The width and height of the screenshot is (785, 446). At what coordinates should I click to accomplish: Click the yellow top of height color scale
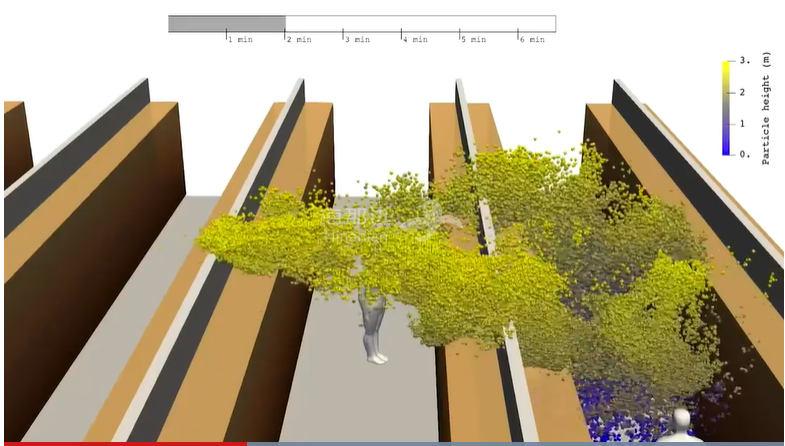click(x=725, y=68)
